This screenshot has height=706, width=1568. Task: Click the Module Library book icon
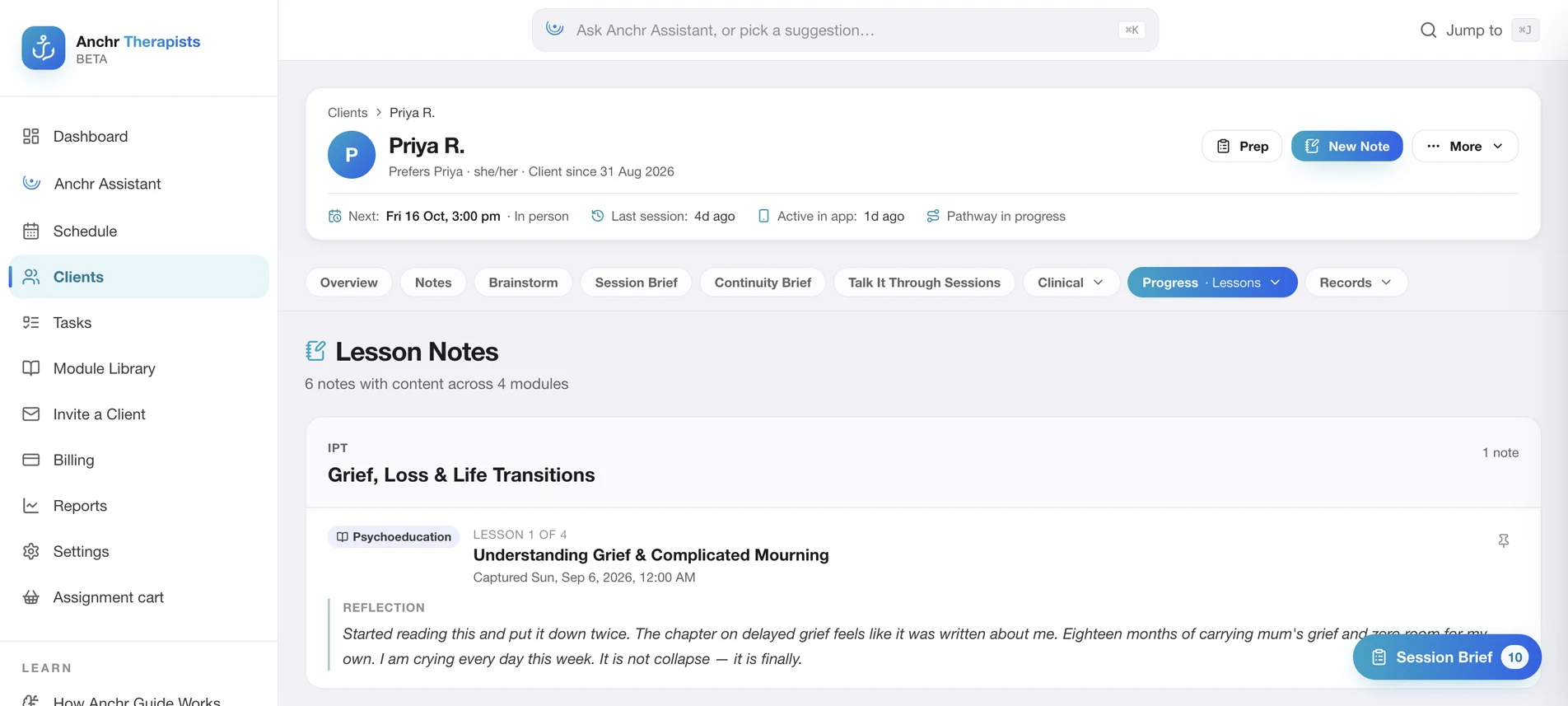pyautogui.click(x=31, y=368)
